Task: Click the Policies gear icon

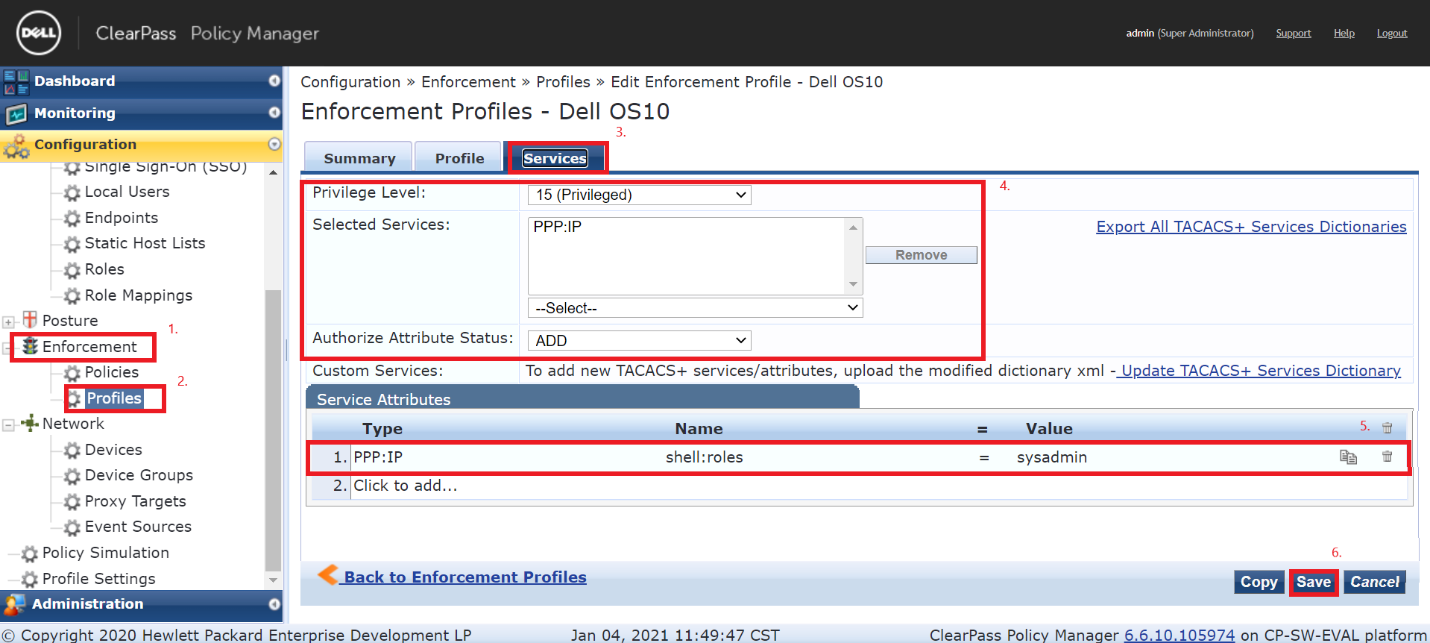Action: pyautogui.click(x=72, y=373)
